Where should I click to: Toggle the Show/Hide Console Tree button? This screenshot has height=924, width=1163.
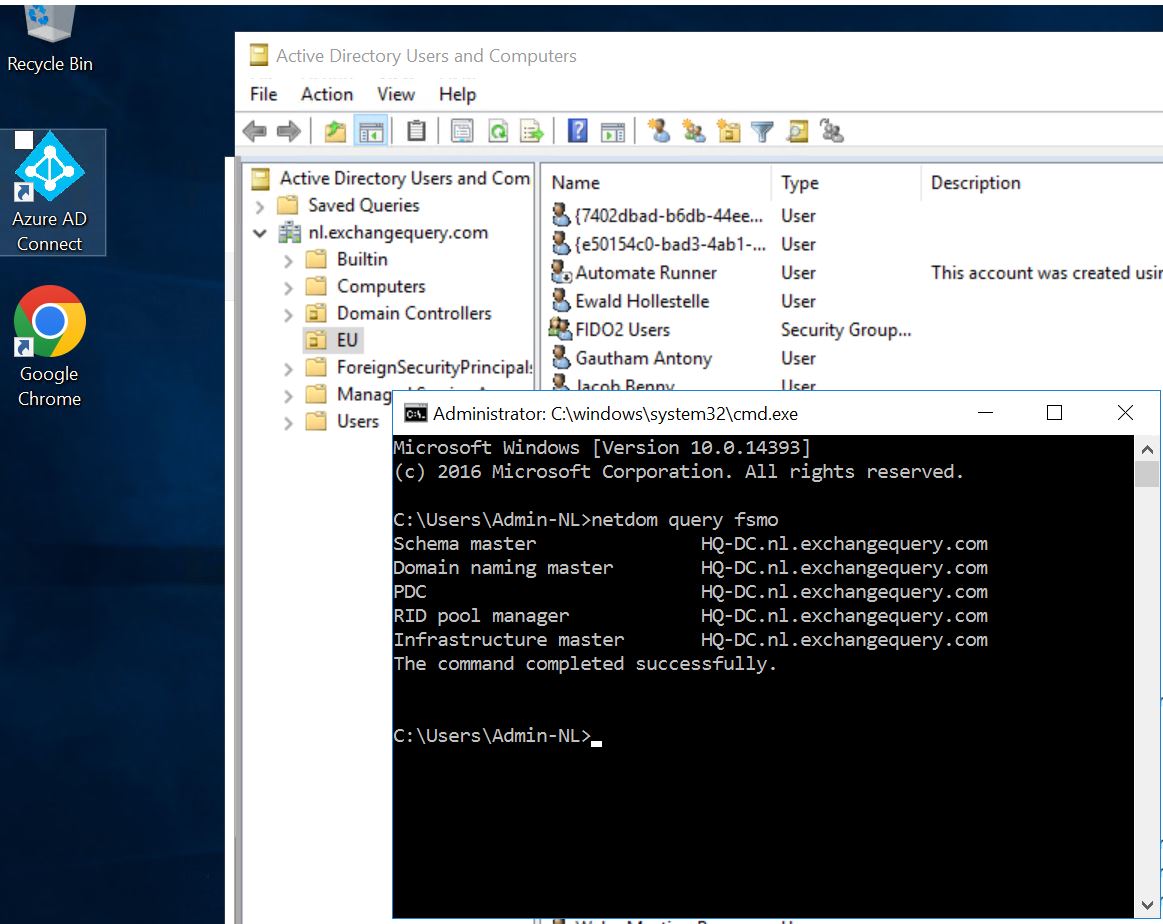pos(371,131)
